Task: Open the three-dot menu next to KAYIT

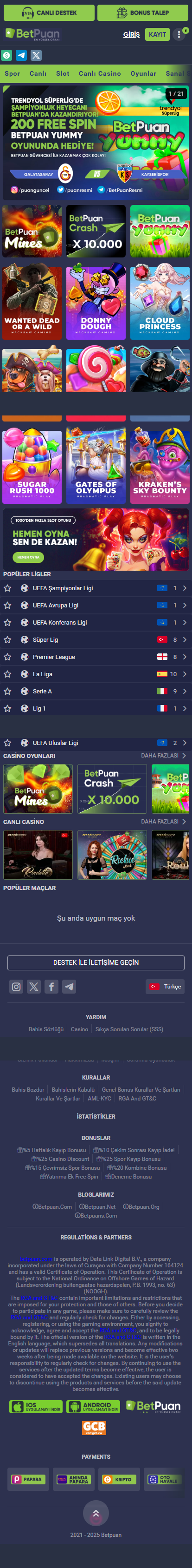Action: [179, 35]
